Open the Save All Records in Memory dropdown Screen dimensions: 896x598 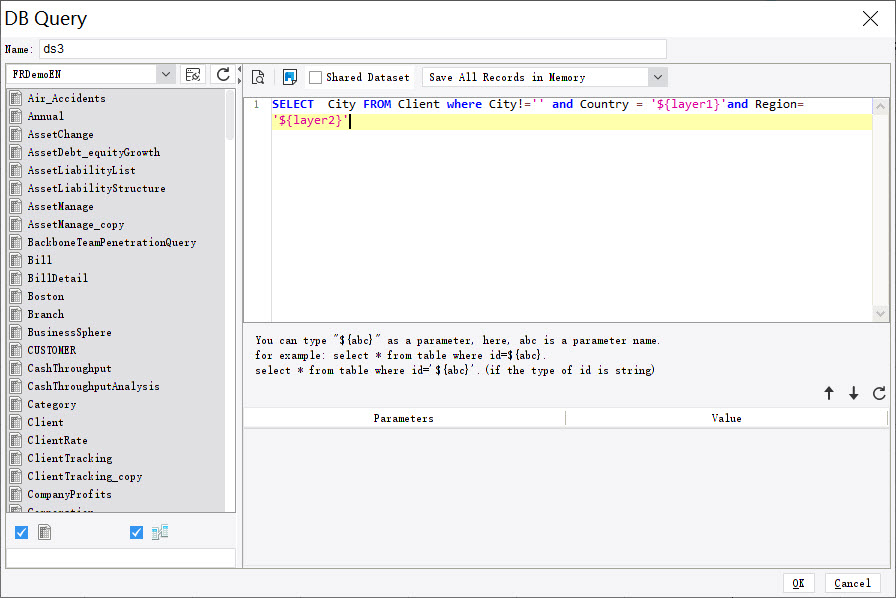[658, 77]
